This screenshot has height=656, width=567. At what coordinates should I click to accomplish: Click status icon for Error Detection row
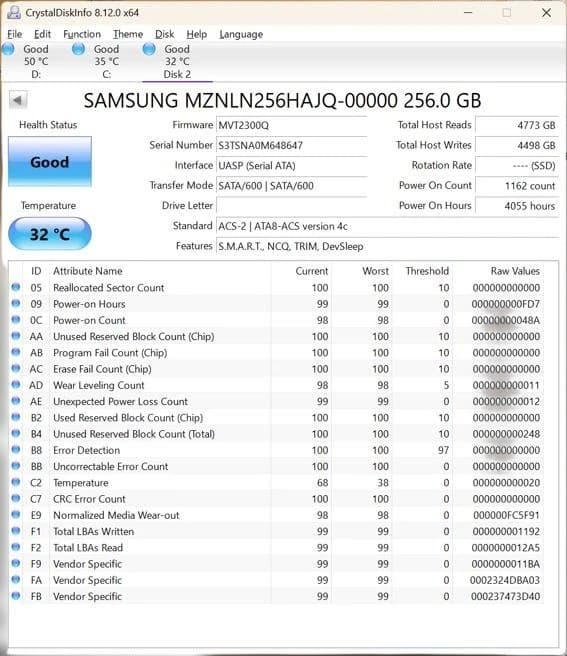[15, 450]
